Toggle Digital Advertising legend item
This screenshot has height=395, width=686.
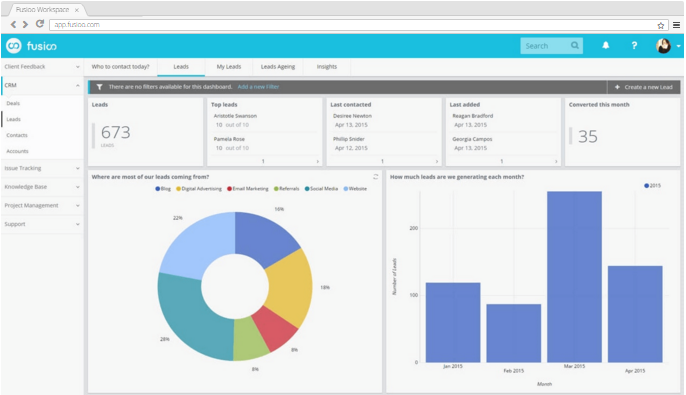point(199,189)
